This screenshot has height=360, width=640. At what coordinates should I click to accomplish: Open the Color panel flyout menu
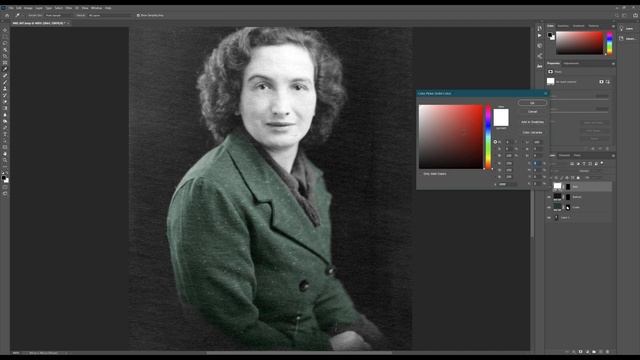[x=613, y=26]
